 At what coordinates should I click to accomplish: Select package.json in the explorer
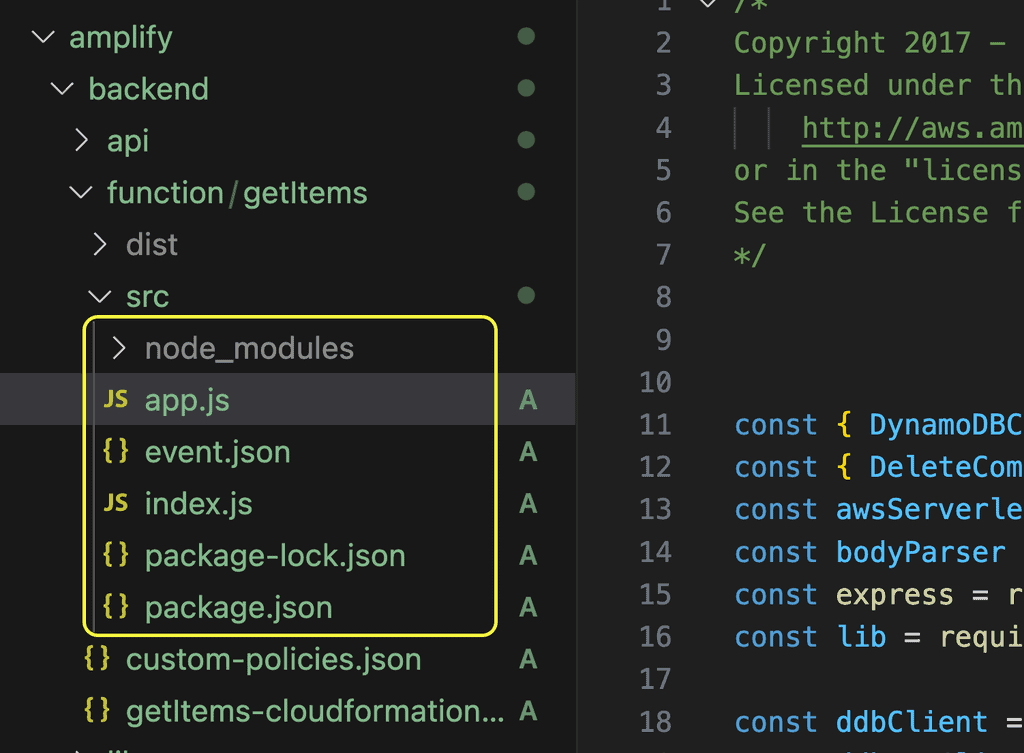pos(238,608)
